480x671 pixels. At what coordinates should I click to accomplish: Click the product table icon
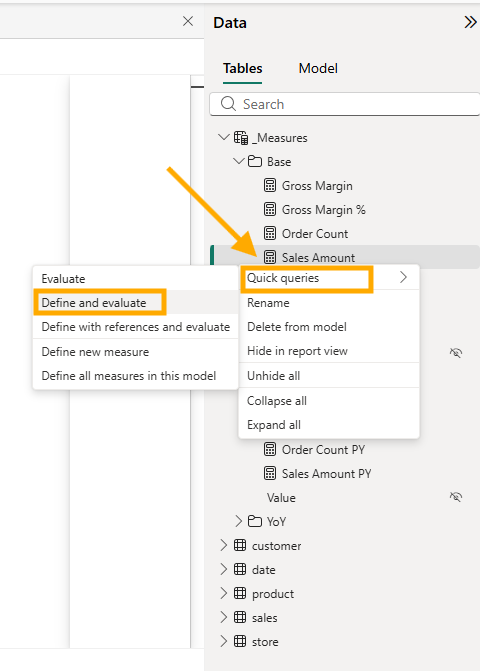(240, 593)
